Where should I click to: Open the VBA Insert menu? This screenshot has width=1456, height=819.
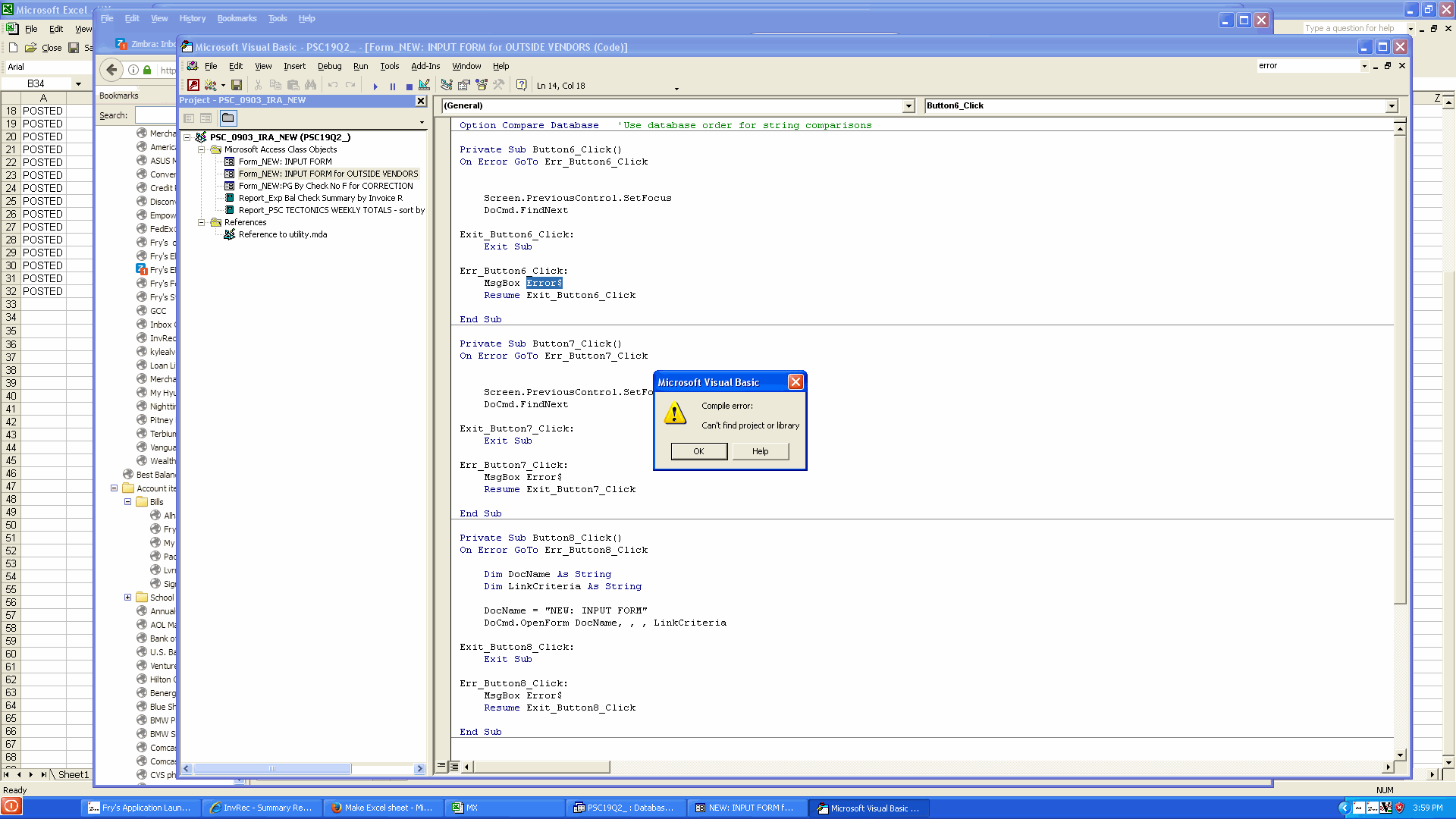294,66
